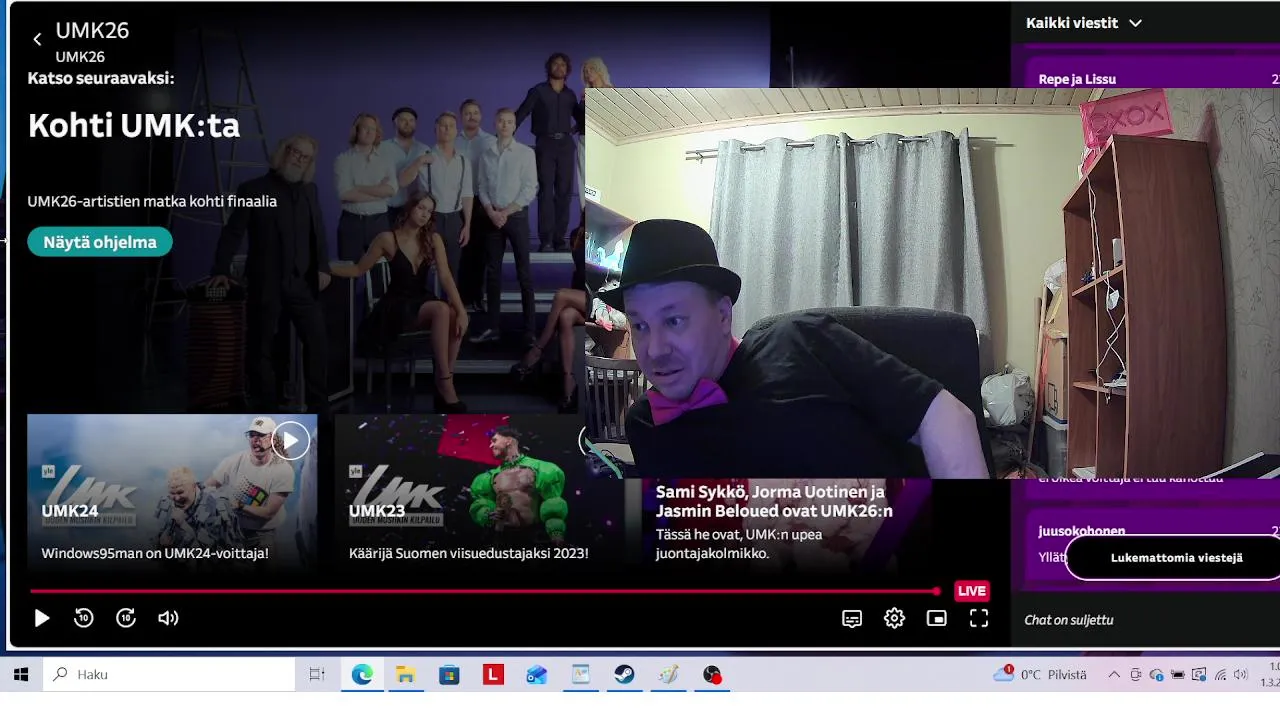
Task: Enable picture-in-picture mode
Action: tap(937, 619)
